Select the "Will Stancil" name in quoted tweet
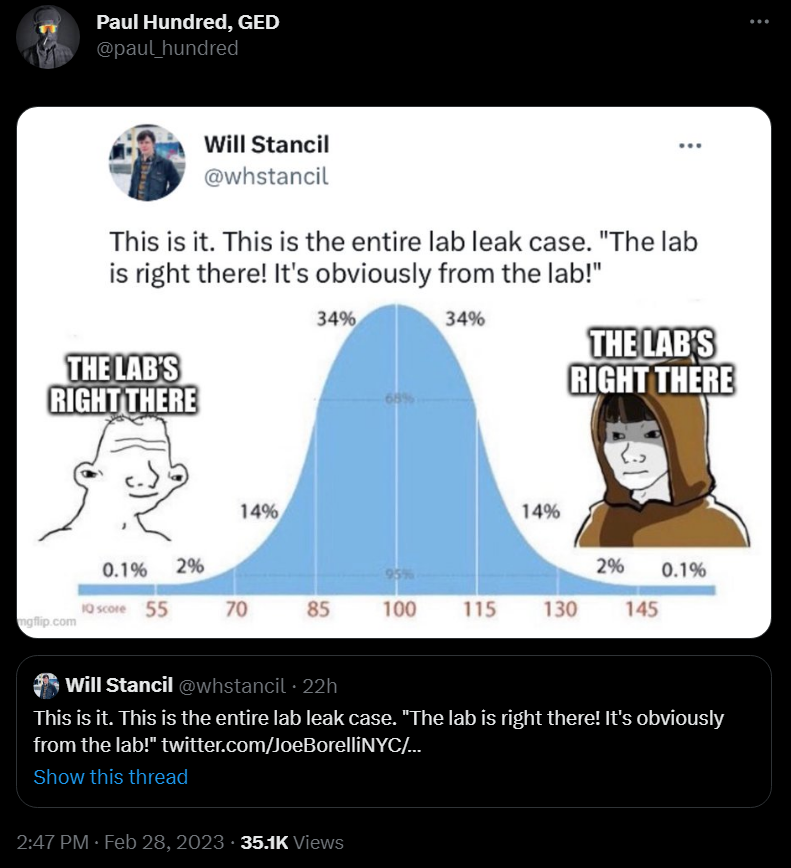Viewport: 791px width, 868px height. [x=119, y=685]
